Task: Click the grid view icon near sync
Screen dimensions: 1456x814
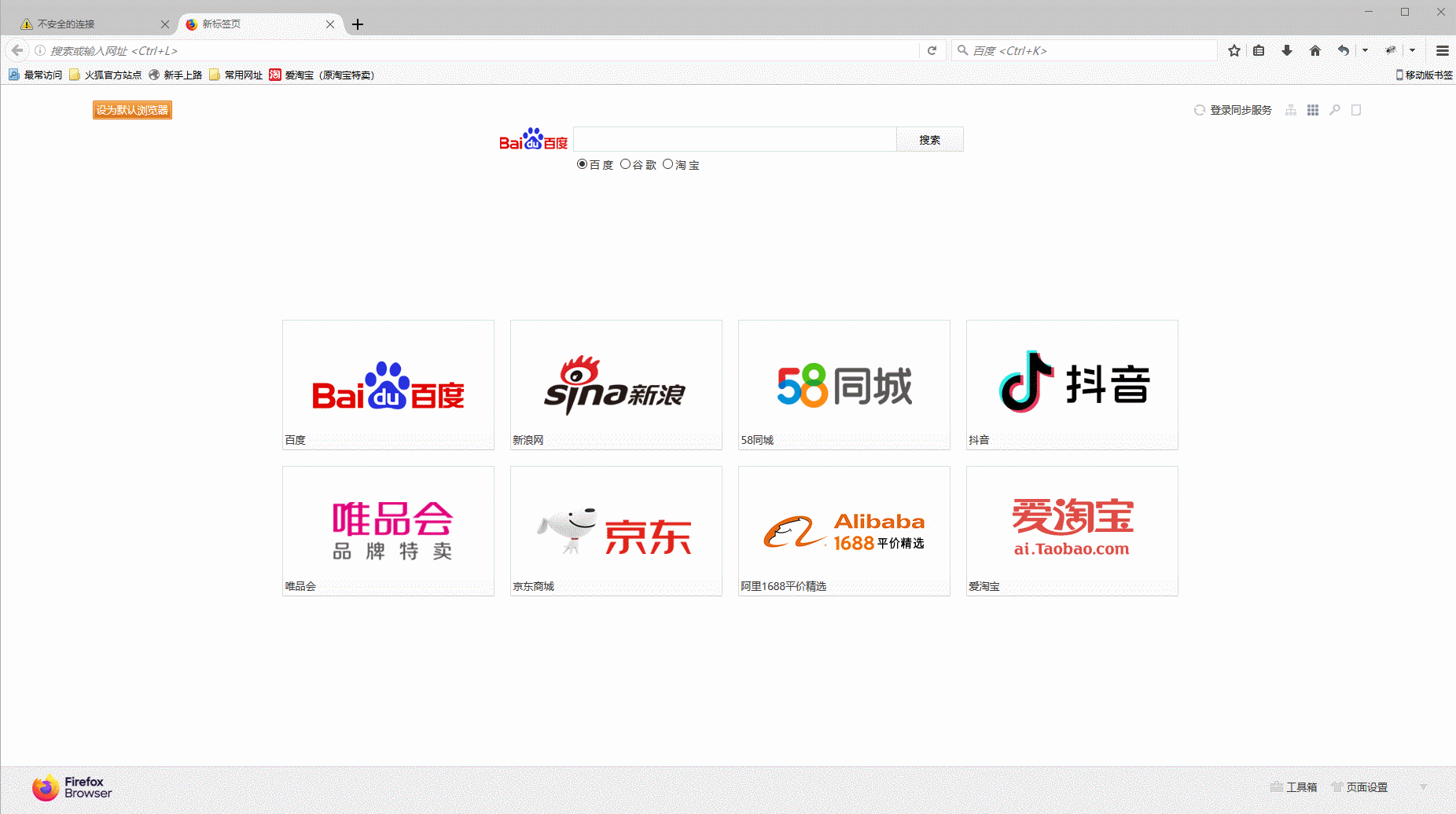Action: (1313, 110)
